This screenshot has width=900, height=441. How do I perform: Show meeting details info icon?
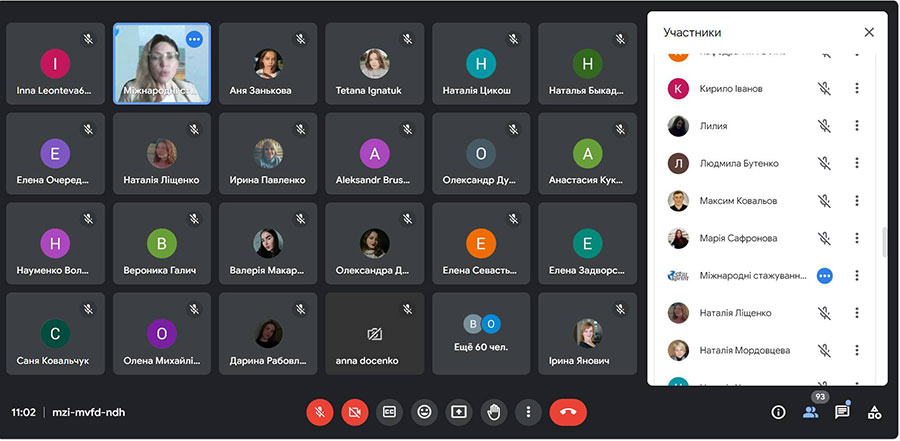[778, 412]
